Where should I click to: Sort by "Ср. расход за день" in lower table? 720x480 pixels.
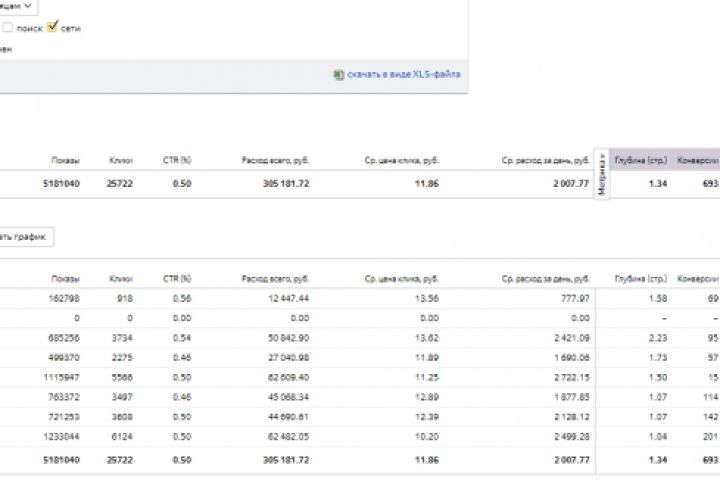coord(546,277)
